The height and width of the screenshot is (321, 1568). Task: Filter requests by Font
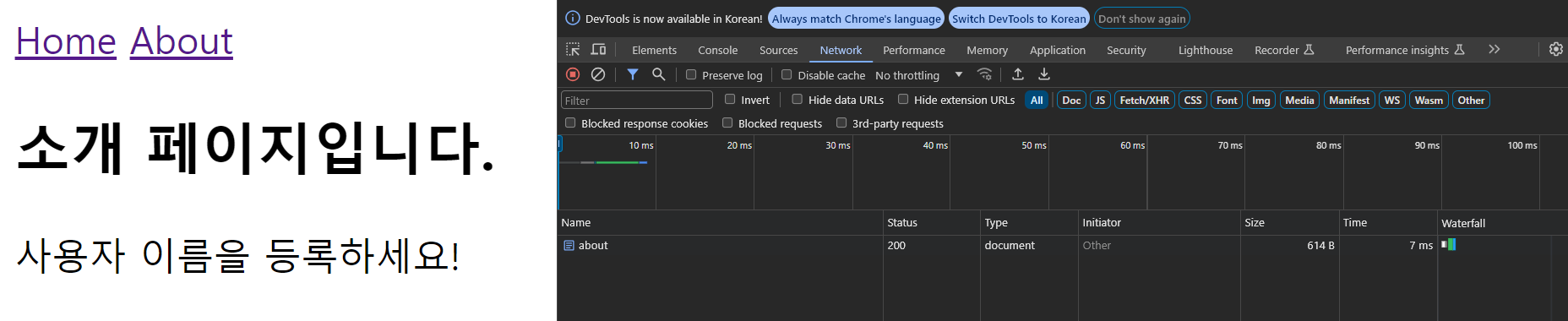coord(1227,100)
